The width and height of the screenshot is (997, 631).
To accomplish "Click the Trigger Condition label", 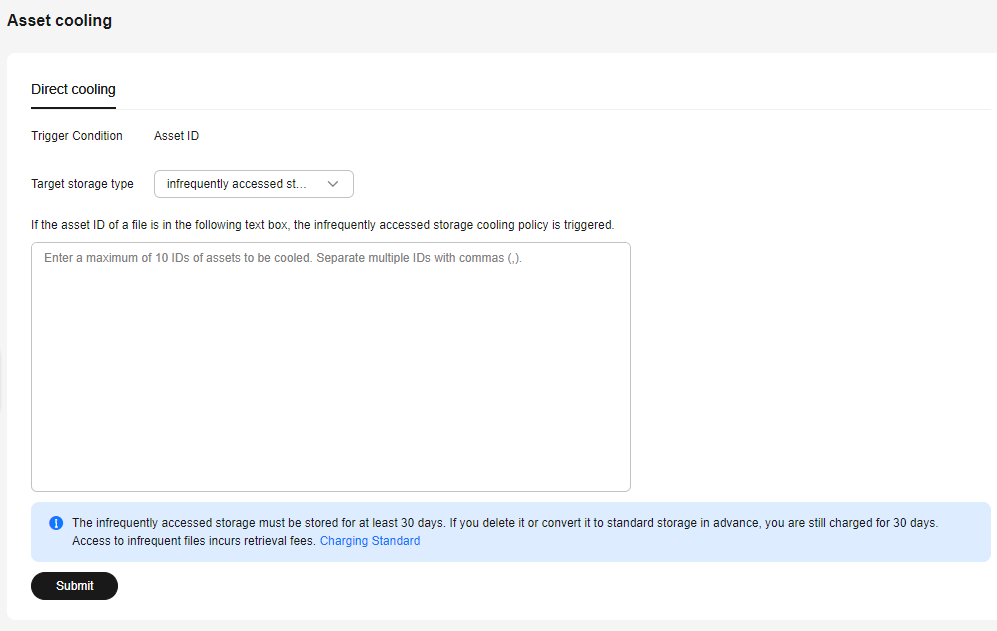I will (x=77, y=135).
